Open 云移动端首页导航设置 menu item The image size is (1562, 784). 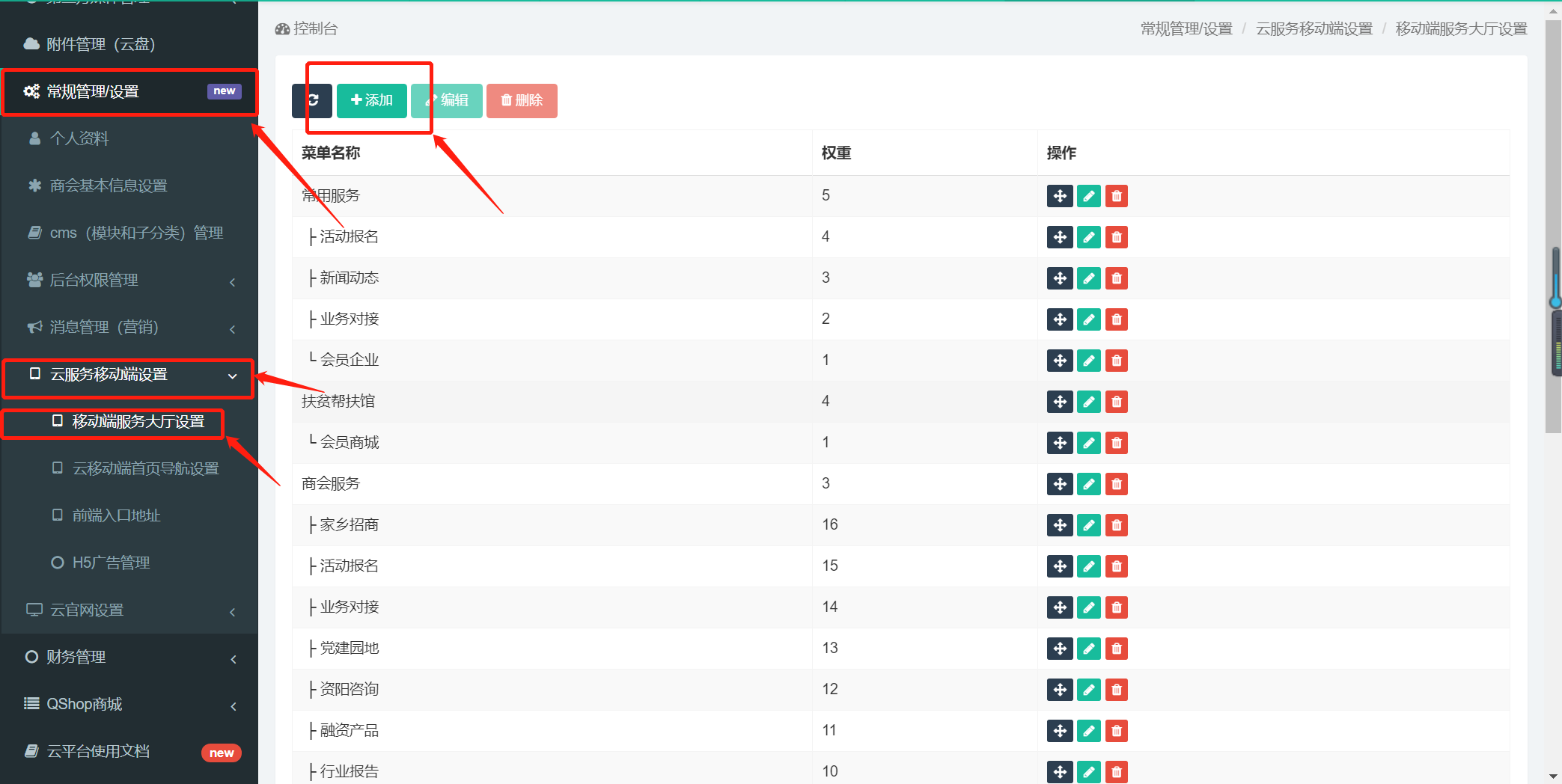tap(145, 469)
